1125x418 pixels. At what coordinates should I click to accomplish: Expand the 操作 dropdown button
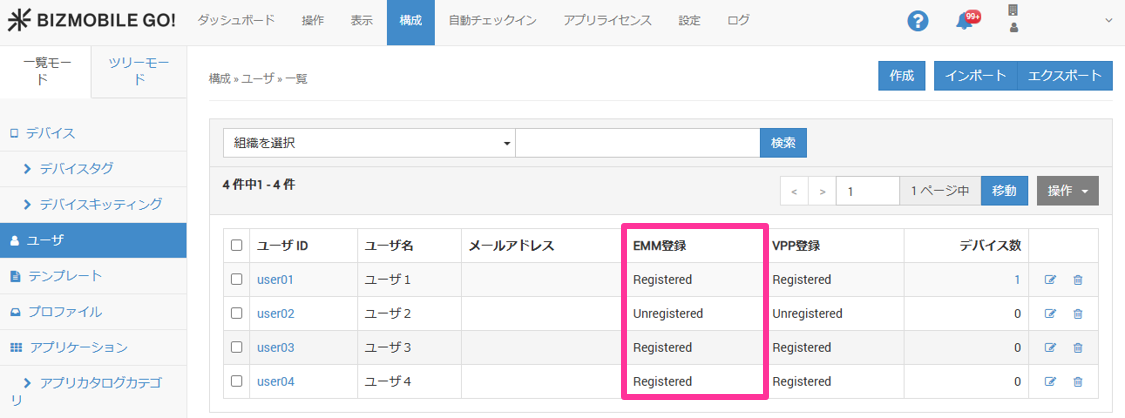click(1068, 191)
